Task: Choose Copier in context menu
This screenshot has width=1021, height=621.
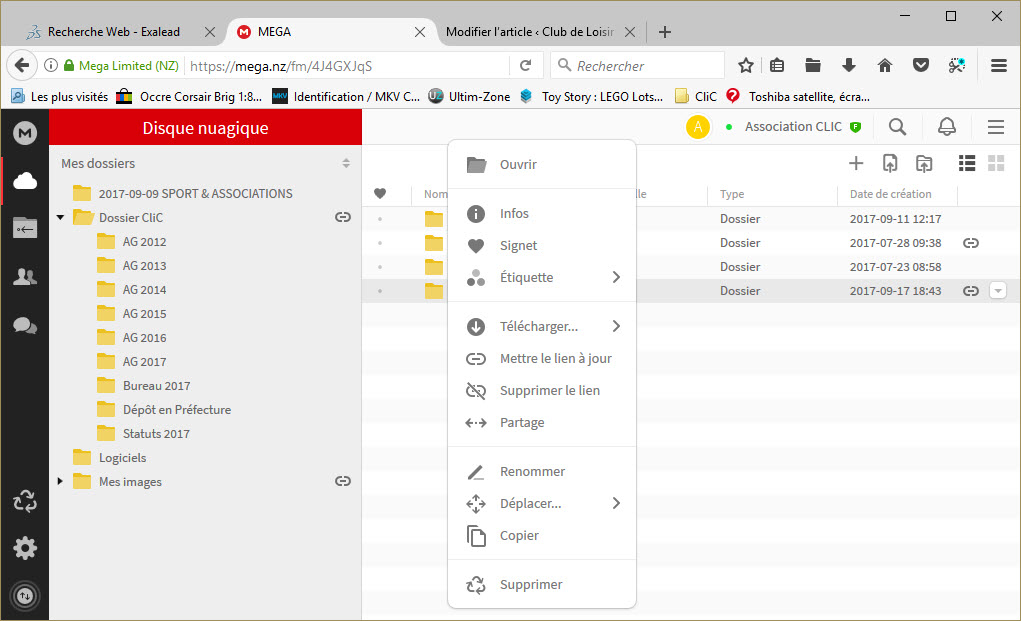Action: [542, 536]
